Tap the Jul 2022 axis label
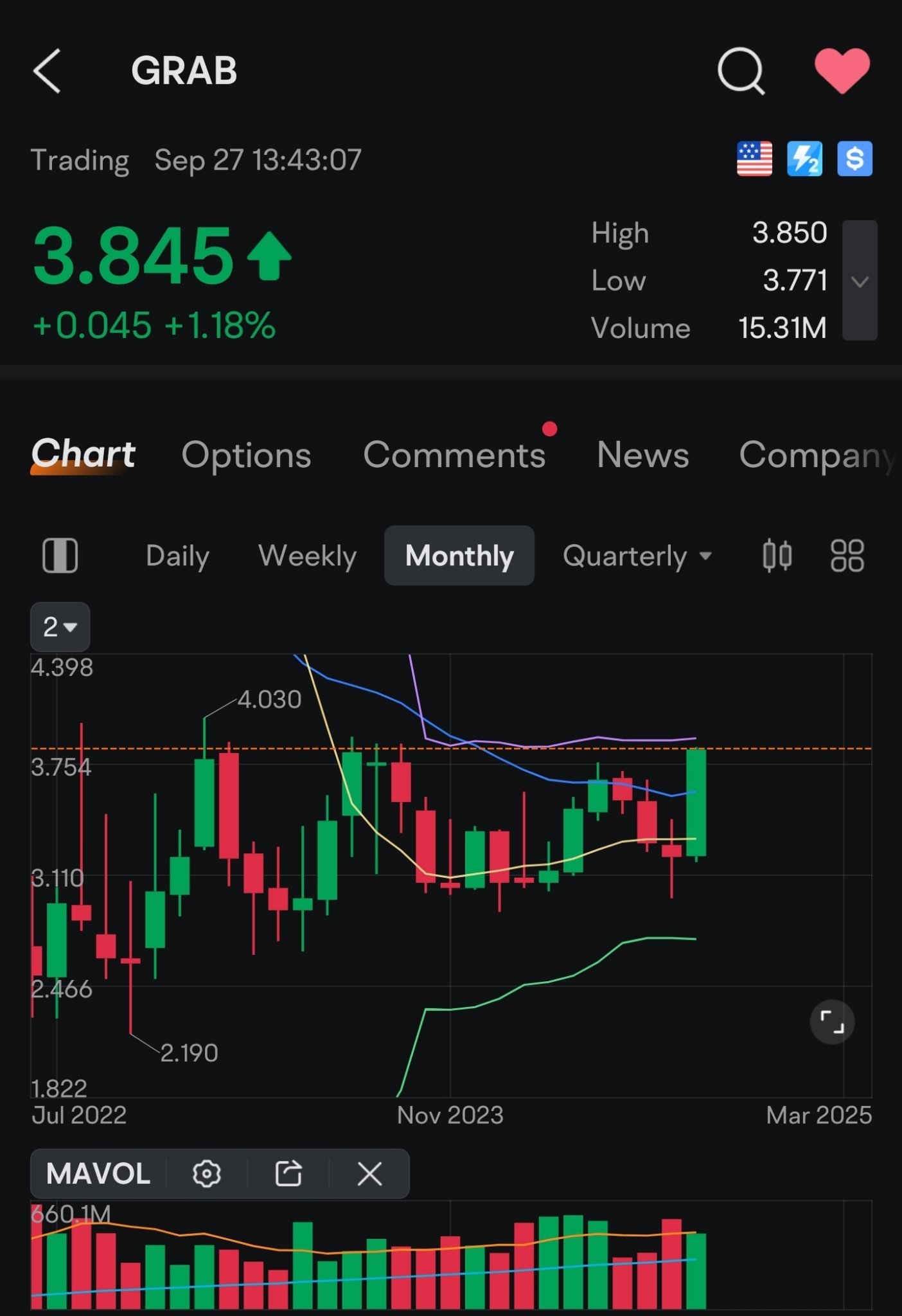The image size is (902, 1316). click(x=79, y=1116)
